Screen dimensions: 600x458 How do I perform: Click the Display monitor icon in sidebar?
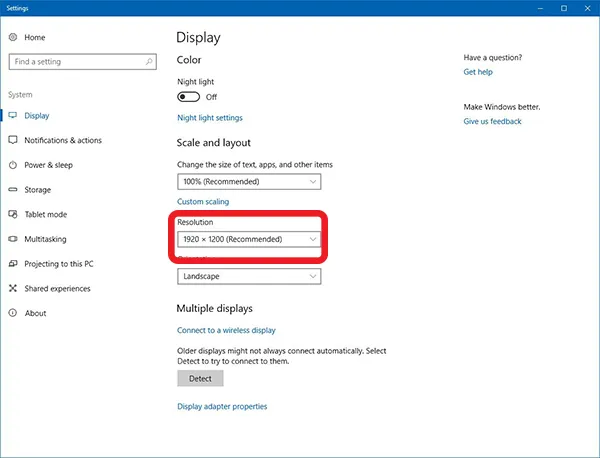click(13, 115)
